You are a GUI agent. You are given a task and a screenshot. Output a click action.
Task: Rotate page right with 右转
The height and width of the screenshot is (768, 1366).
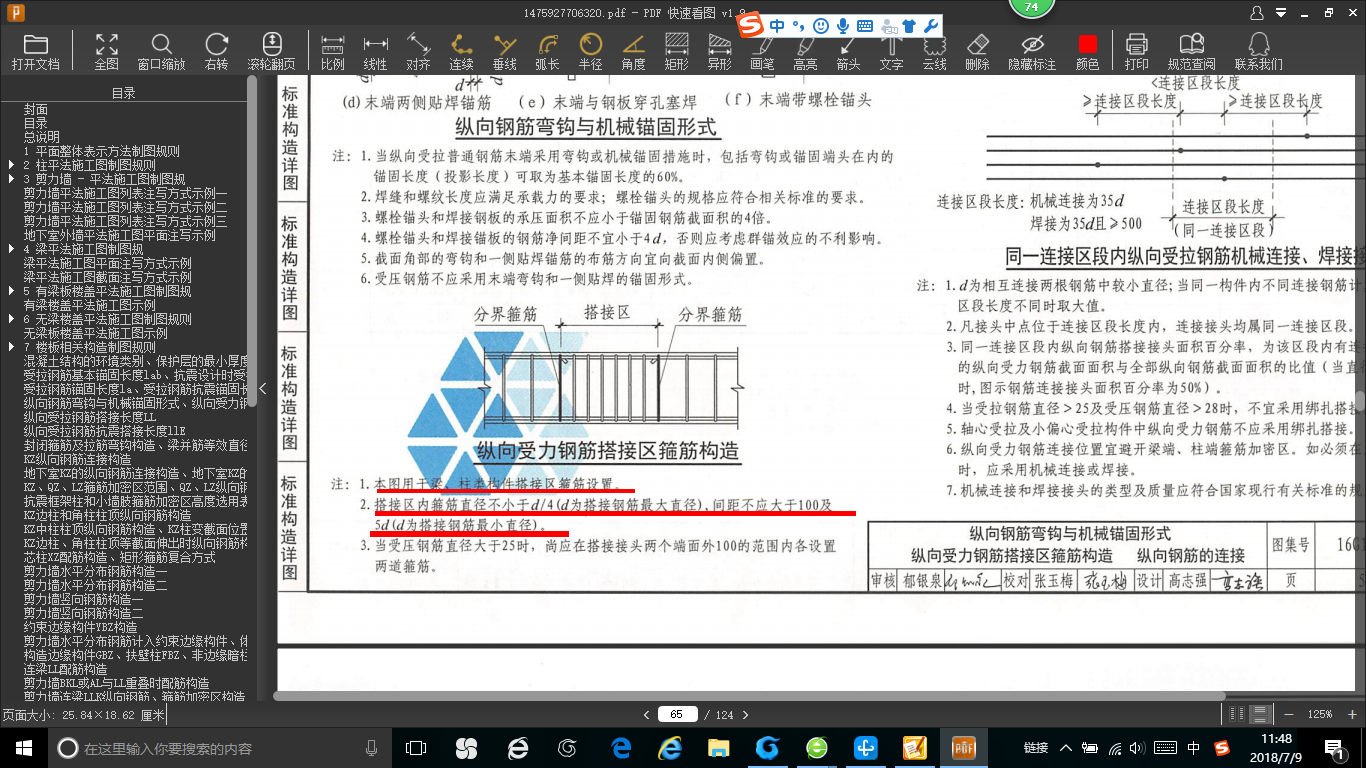click(216, 51)
